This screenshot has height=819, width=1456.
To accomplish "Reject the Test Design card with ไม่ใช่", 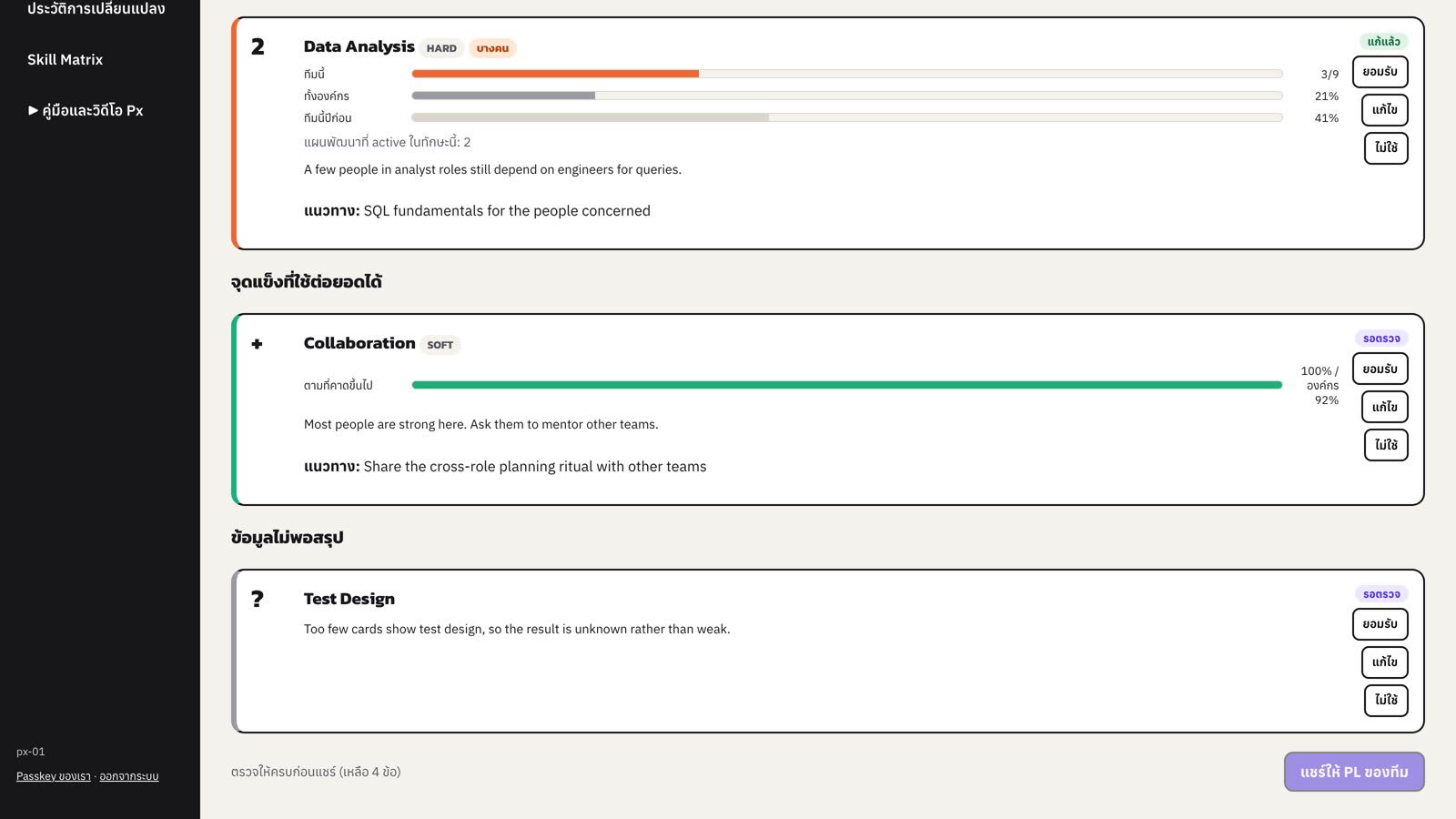I will click(x=1386, y=701).
